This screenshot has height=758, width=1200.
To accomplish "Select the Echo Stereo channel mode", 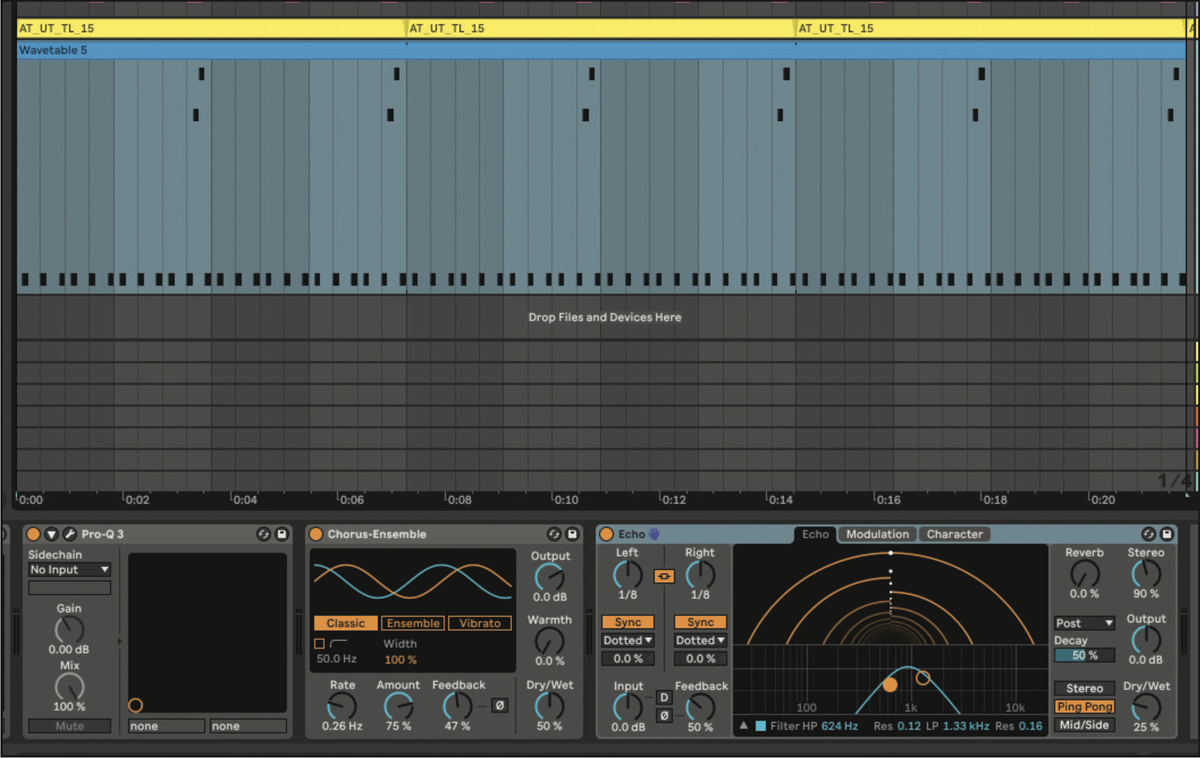I will (x=1084, y=688).
